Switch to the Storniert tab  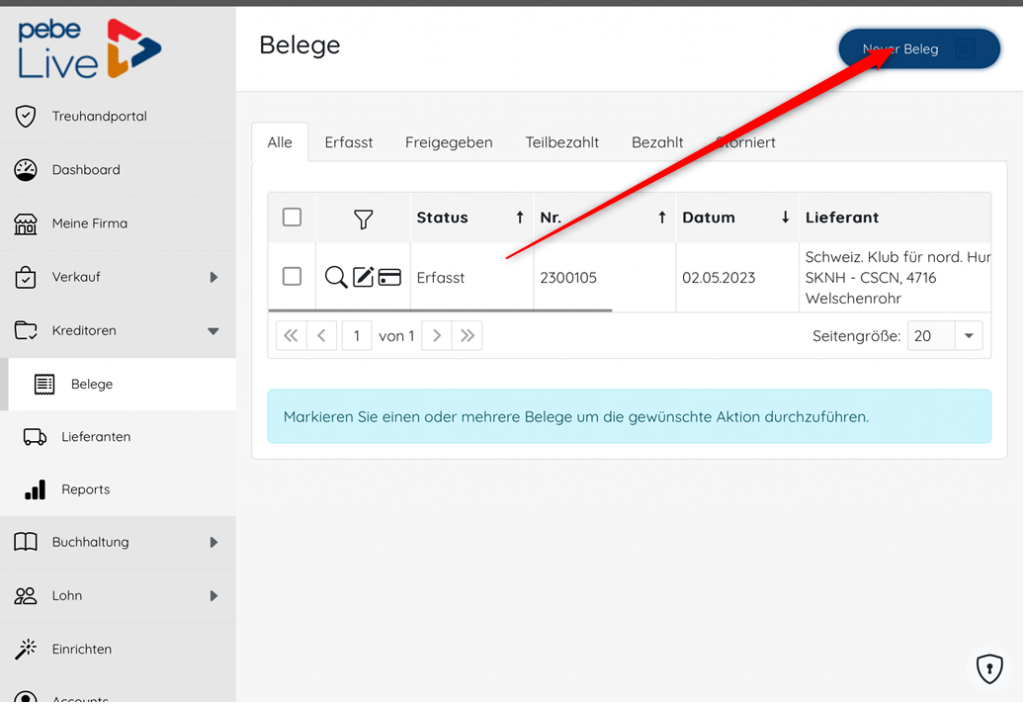[746, 142]
